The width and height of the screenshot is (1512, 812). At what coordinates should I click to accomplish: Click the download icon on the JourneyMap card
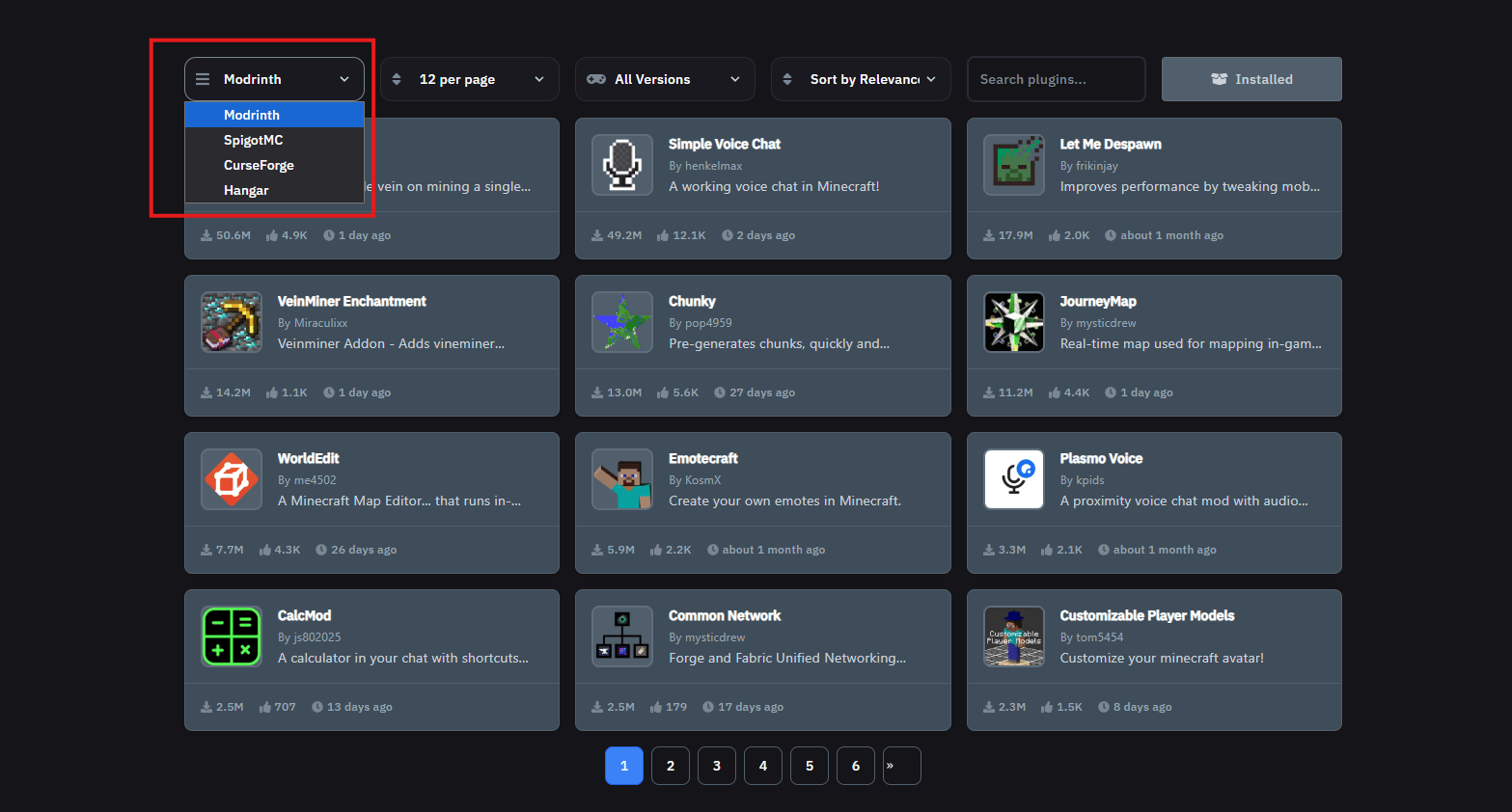point(989,392)
